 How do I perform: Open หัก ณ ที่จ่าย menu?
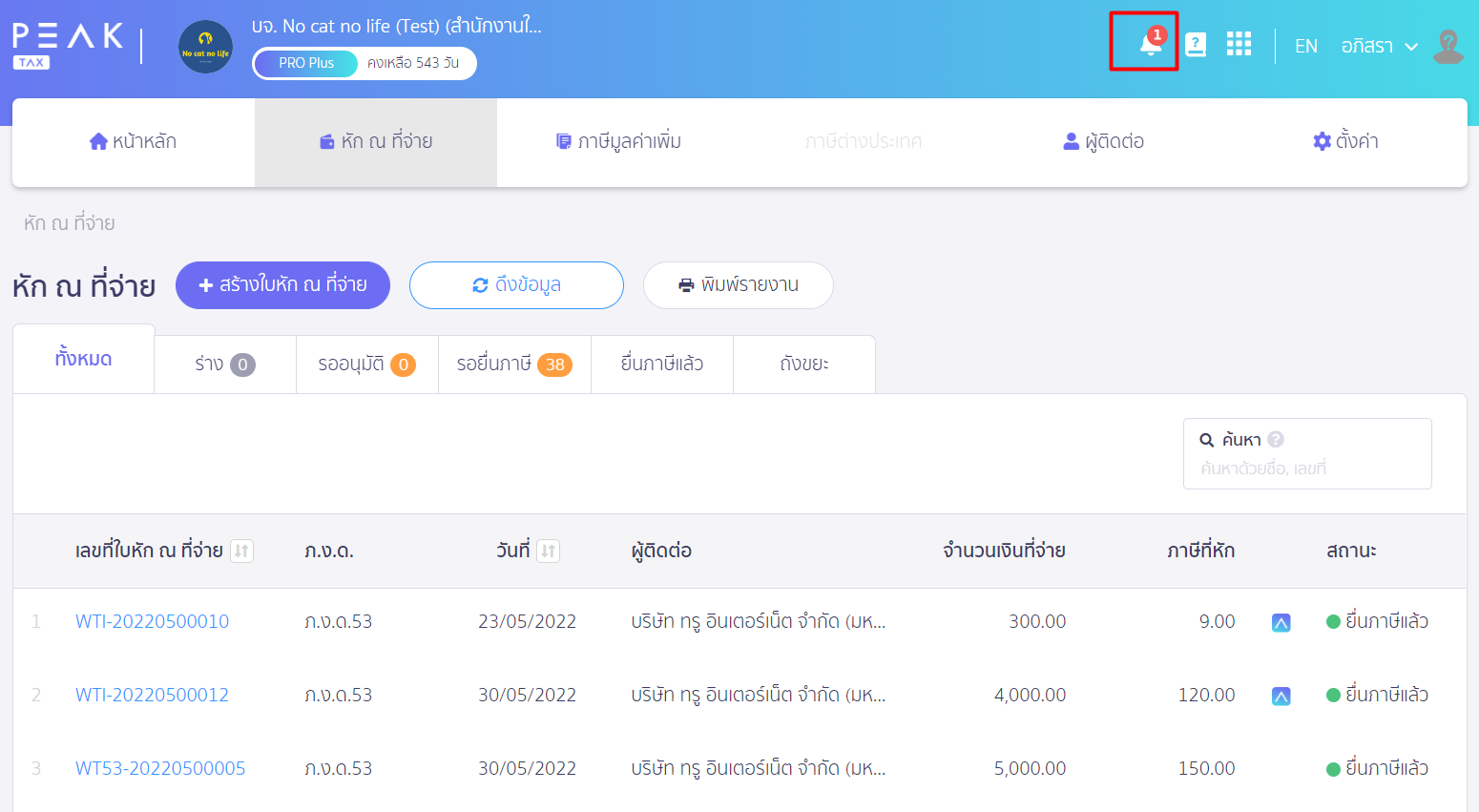[x=376, y=141]
